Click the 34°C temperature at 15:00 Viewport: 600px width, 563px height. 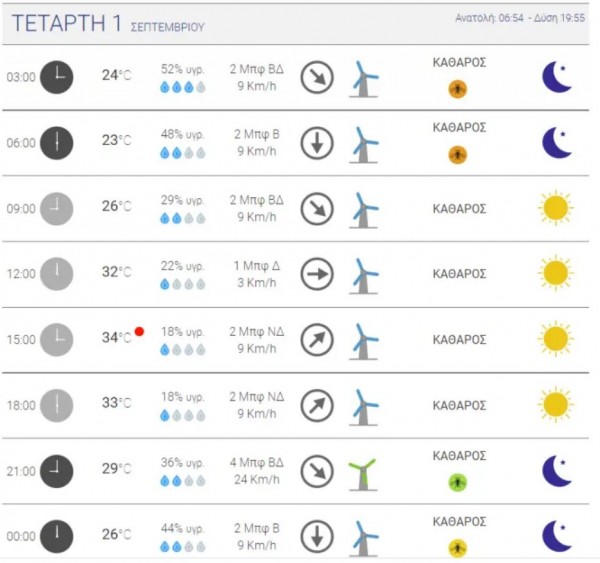click(115, 338)
